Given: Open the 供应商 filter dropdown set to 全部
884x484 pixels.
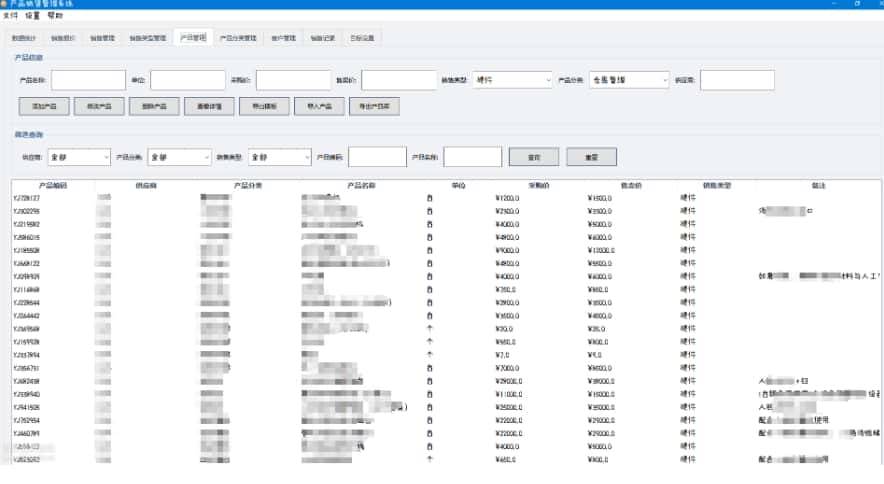Looking at the screenshot, I should 79,157.
